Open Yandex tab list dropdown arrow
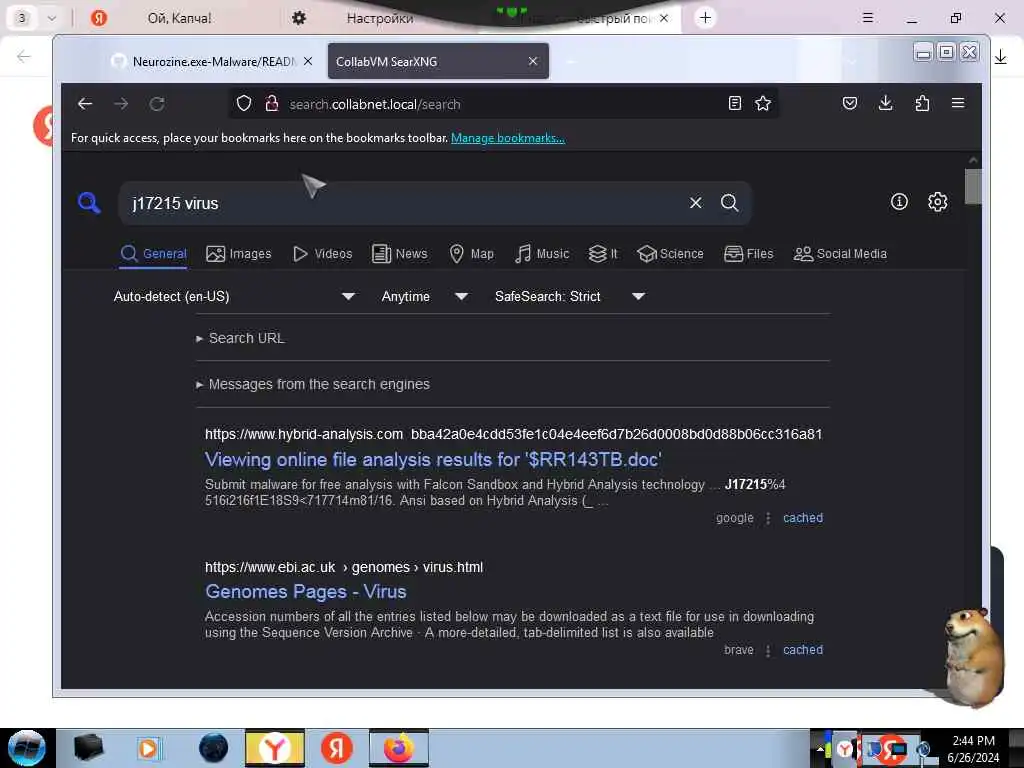 52,18
